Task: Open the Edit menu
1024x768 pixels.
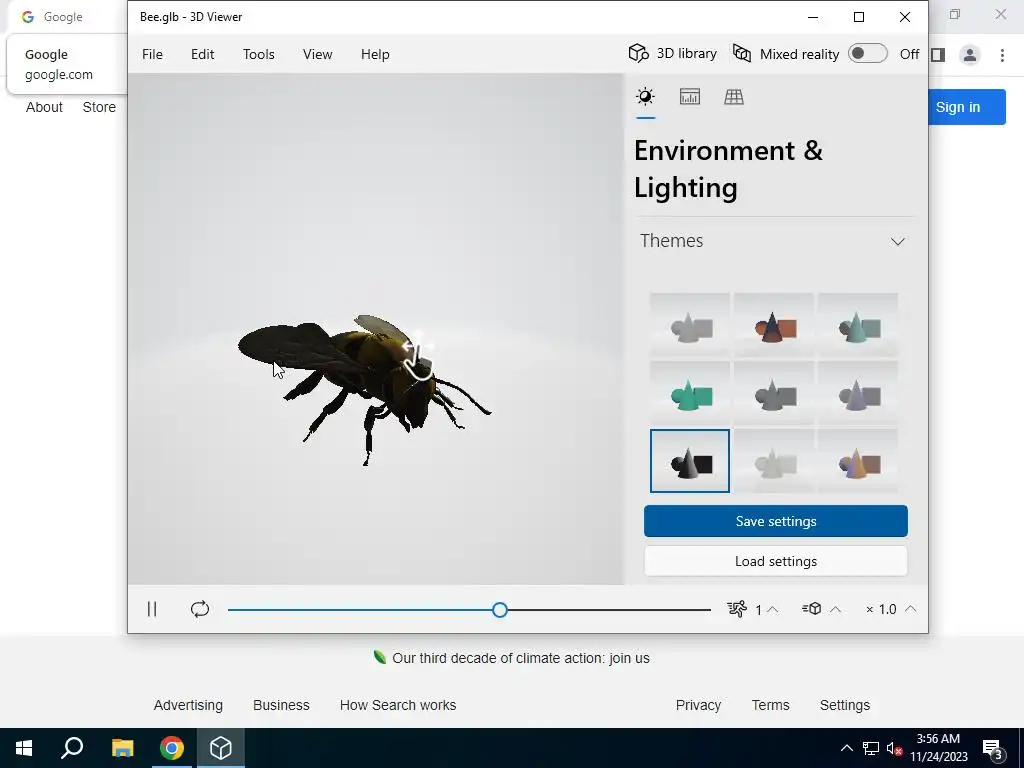Action: coord(202,54)
